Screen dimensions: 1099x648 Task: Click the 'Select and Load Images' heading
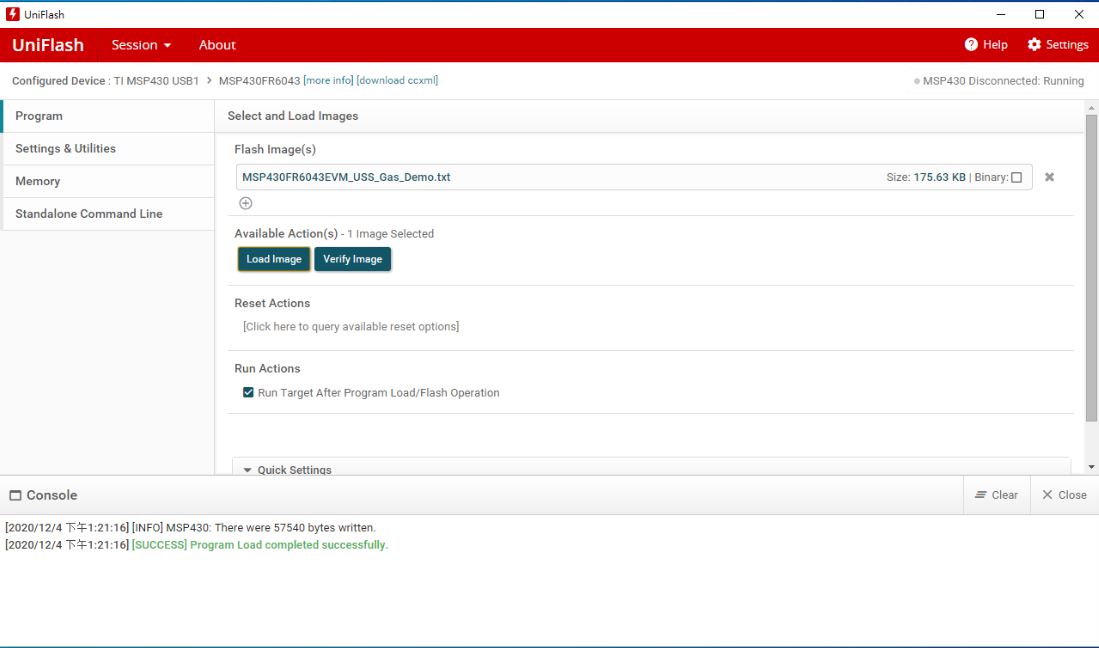tap(292, 116)
